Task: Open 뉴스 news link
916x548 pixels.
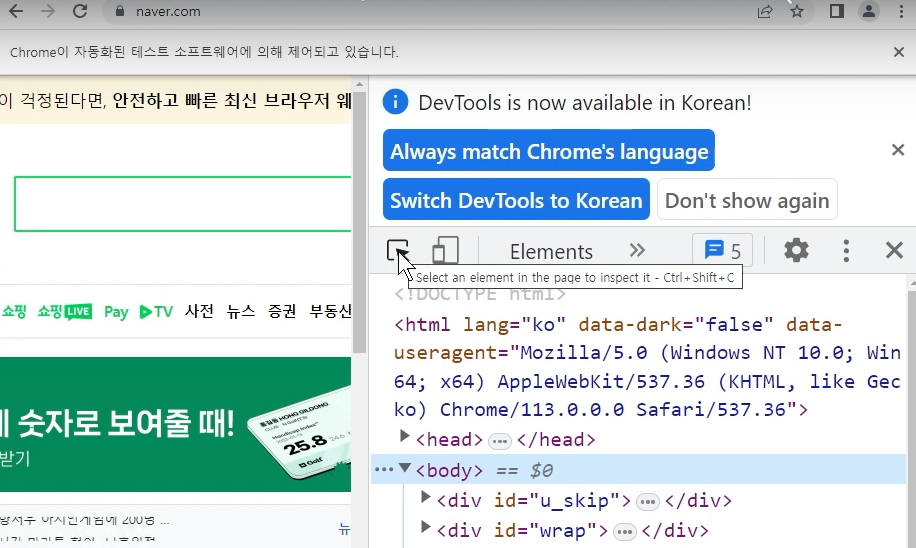Action: pyautogui.click(x=241, y=311)
